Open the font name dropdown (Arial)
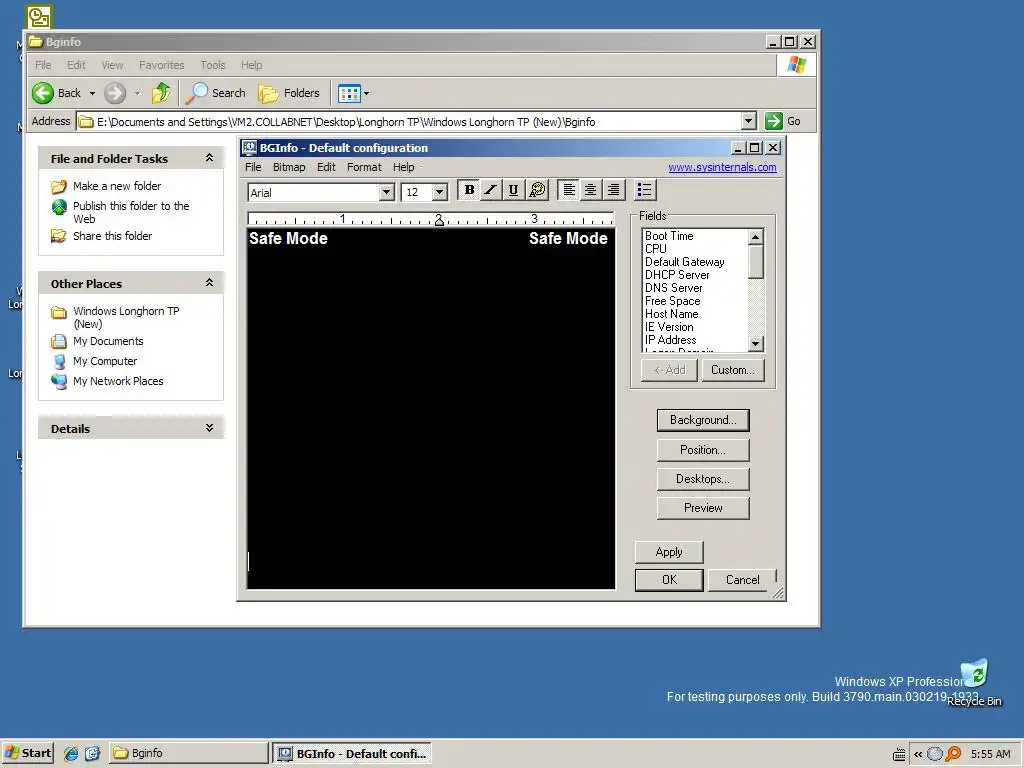The image size is (1024, 768). click(x=387, y=192)
